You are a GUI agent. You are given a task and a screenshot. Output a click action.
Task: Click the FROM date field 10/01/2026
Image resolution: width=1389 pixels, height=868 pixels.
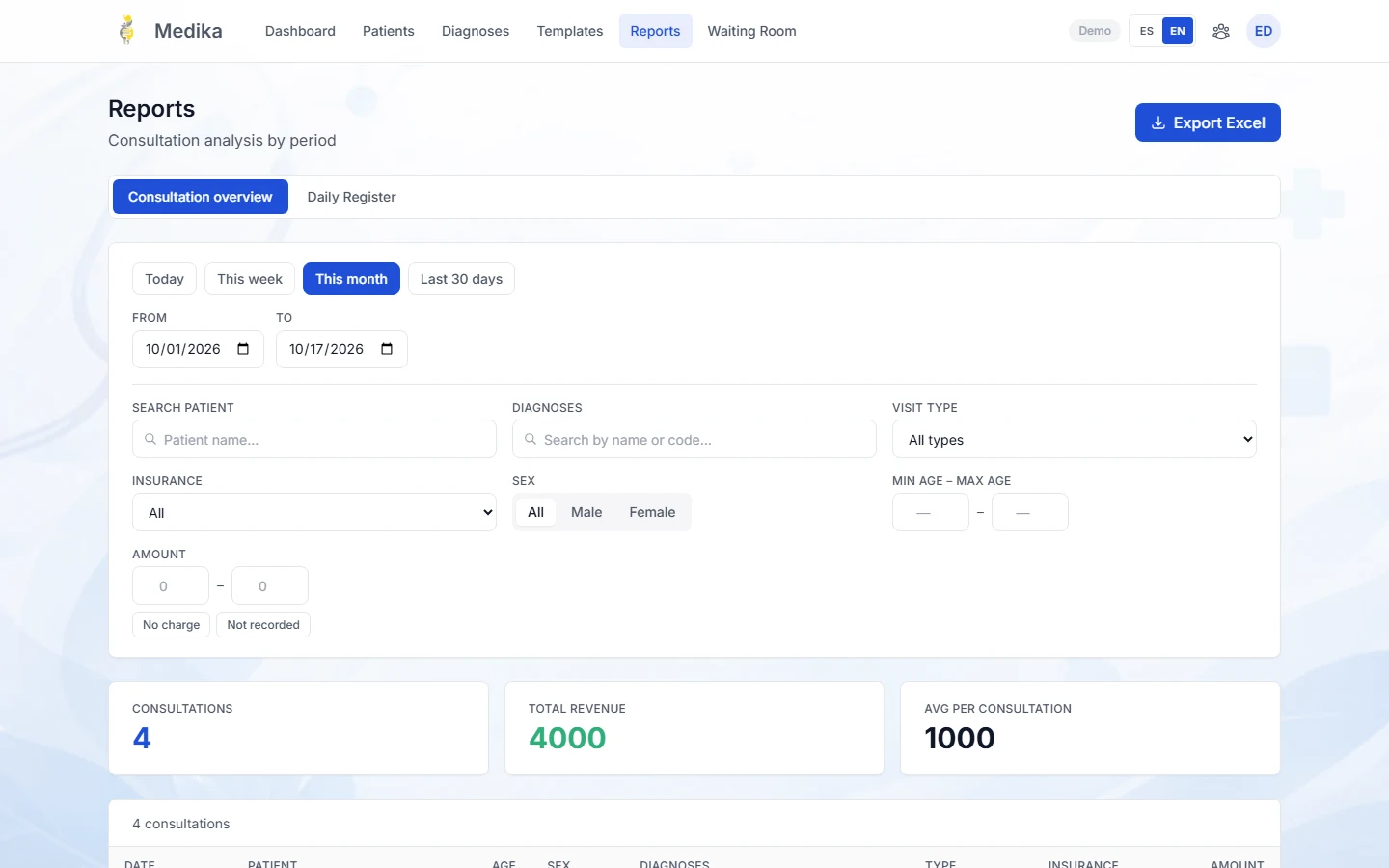[198, 349]
